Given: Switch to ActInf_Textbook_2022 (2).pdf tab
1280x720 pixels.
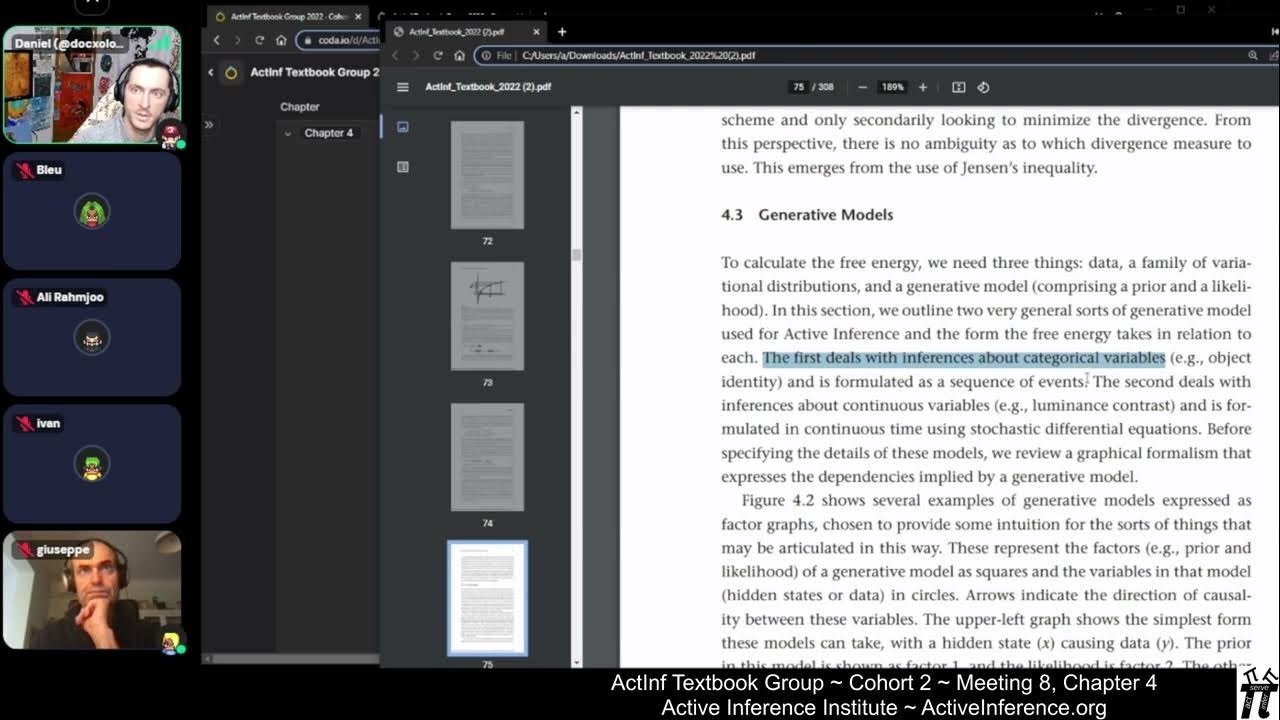Looking at the screenshot, I should point(467,32).
